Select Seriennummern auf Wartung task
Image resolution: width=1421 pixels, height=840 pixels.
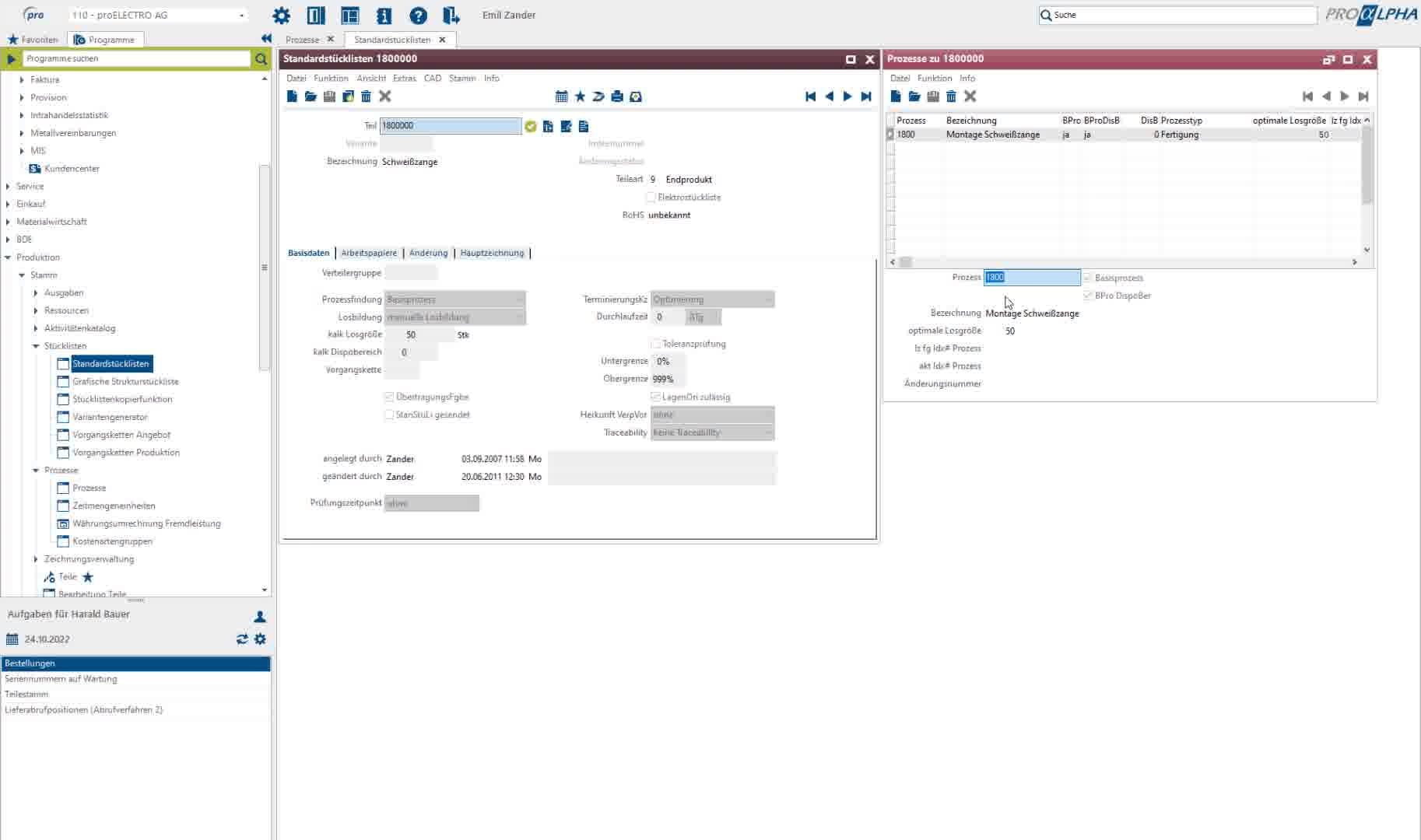[x=61, y=679]
